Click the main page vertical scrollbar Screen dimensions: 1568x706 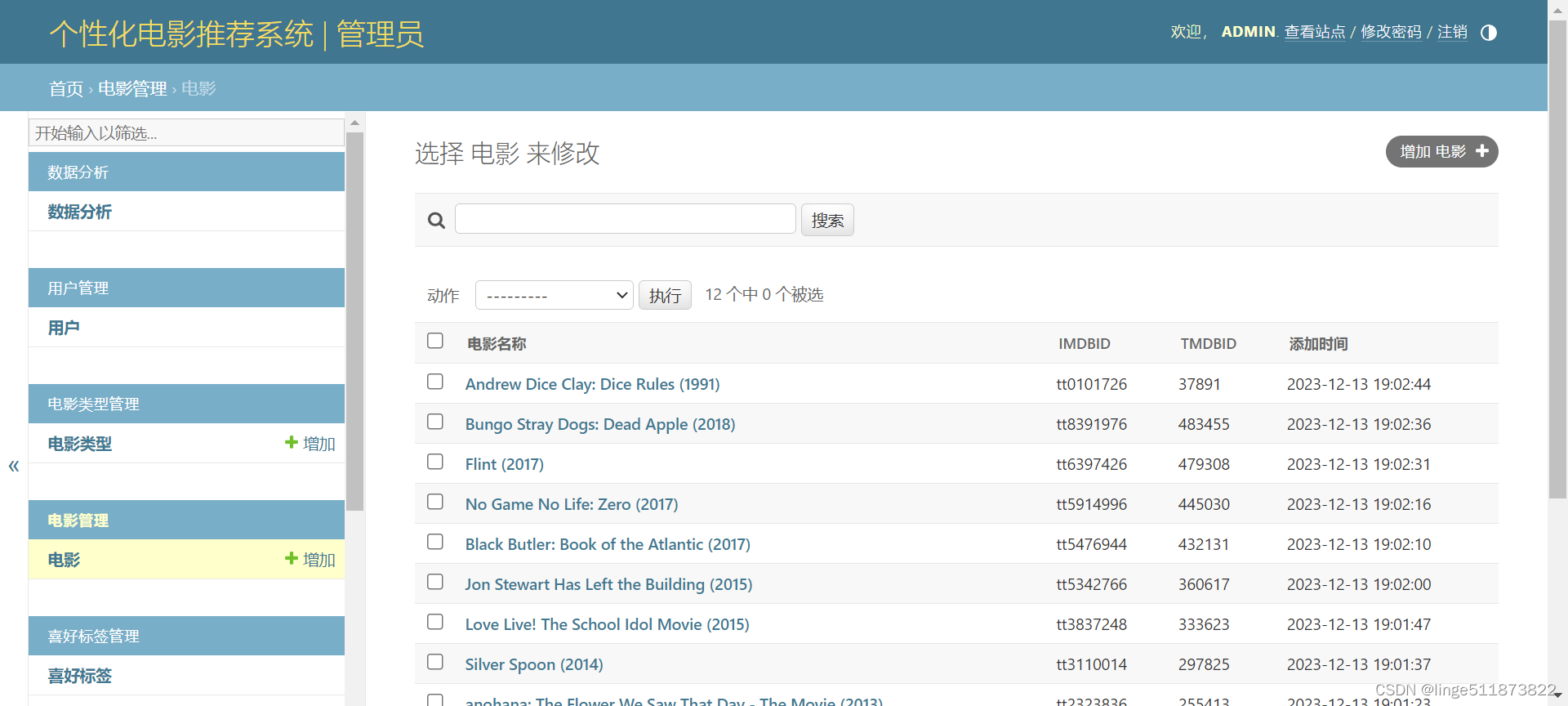(x=1557, y=258)
